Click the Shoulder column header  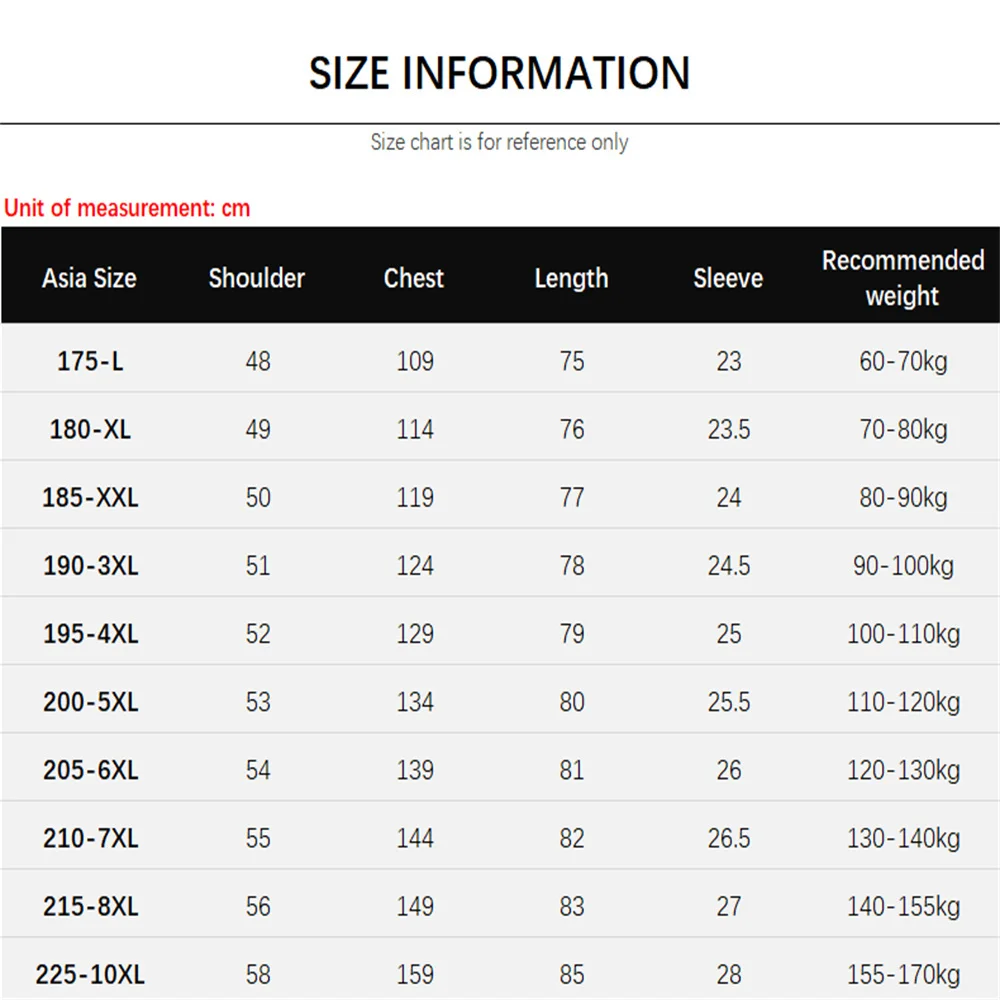click(x=257, y=278)
